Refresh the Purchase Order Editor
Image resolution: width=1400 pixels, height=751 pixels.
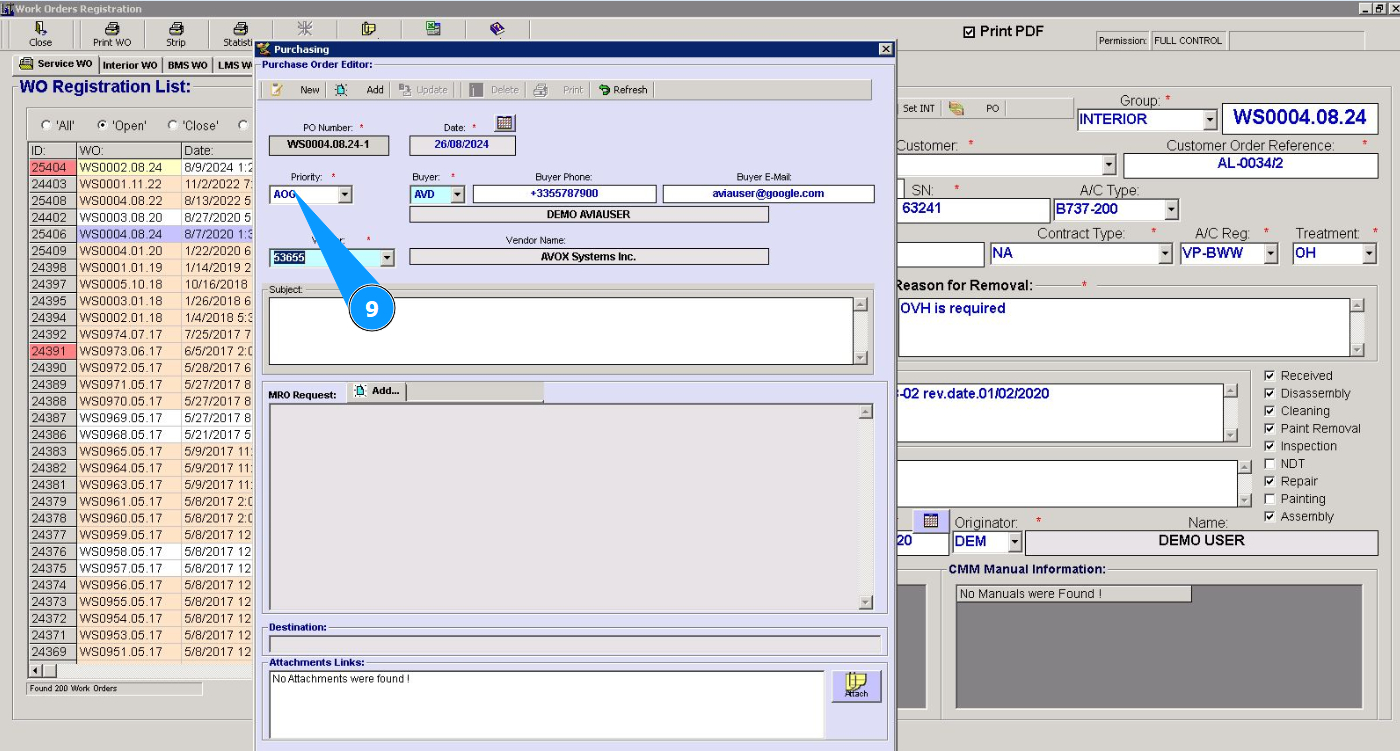pyautogui.click(x=623, y=90)
